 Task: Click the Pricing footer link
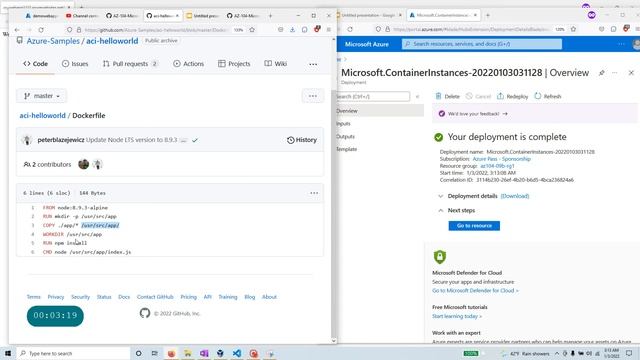(x=189, y=297)
